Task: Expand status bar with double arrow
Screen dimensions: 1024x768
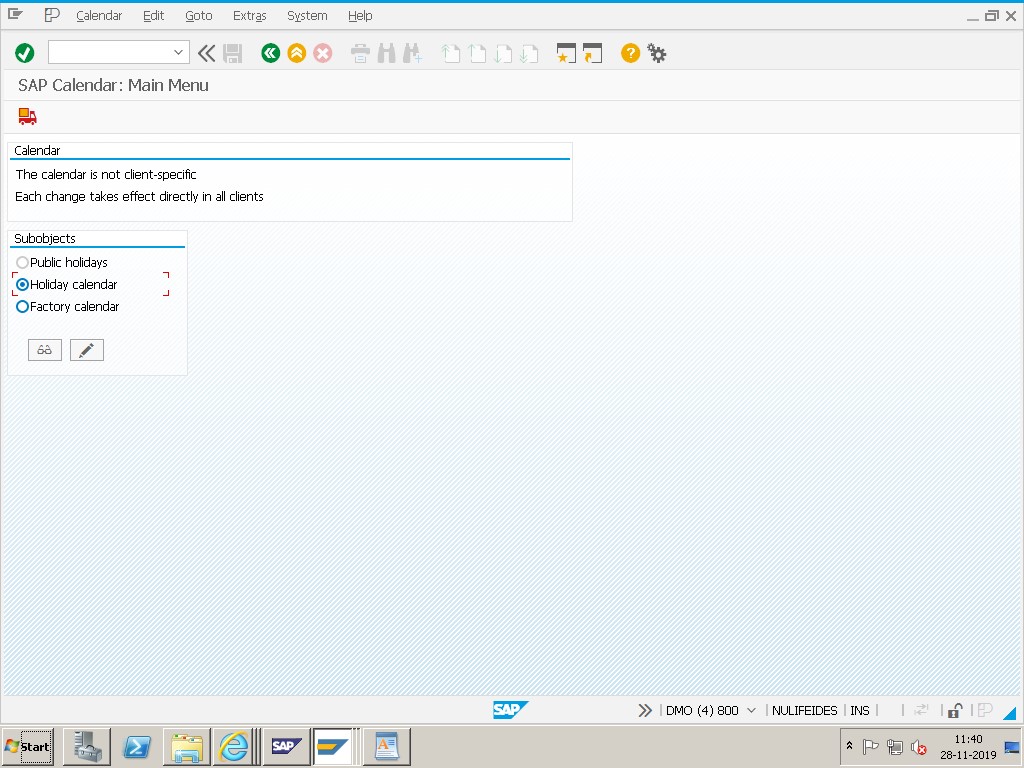Action: click(645, 711)
